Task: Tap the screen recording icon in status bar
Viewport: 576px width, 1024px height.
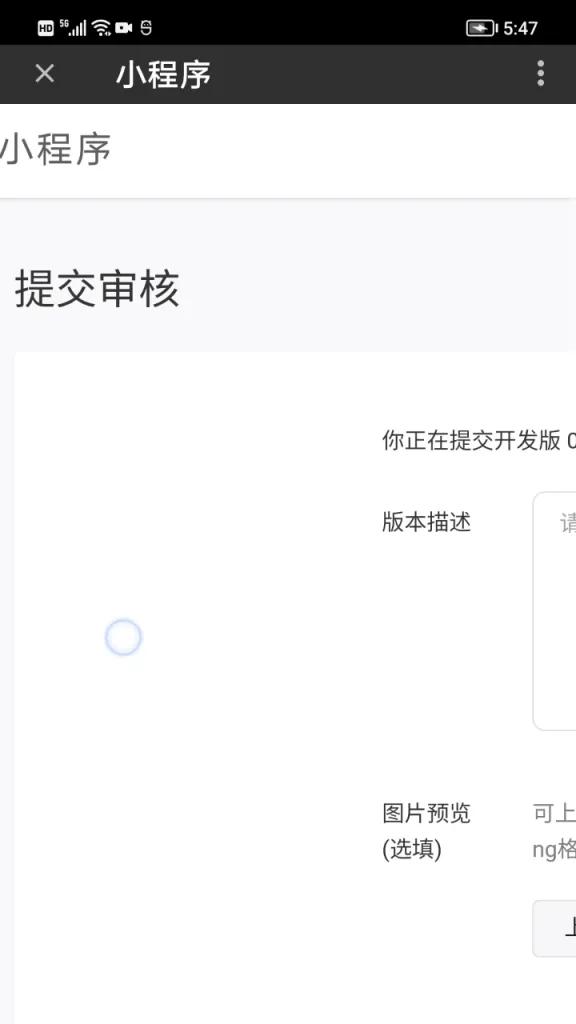Action: pos(125,28)
